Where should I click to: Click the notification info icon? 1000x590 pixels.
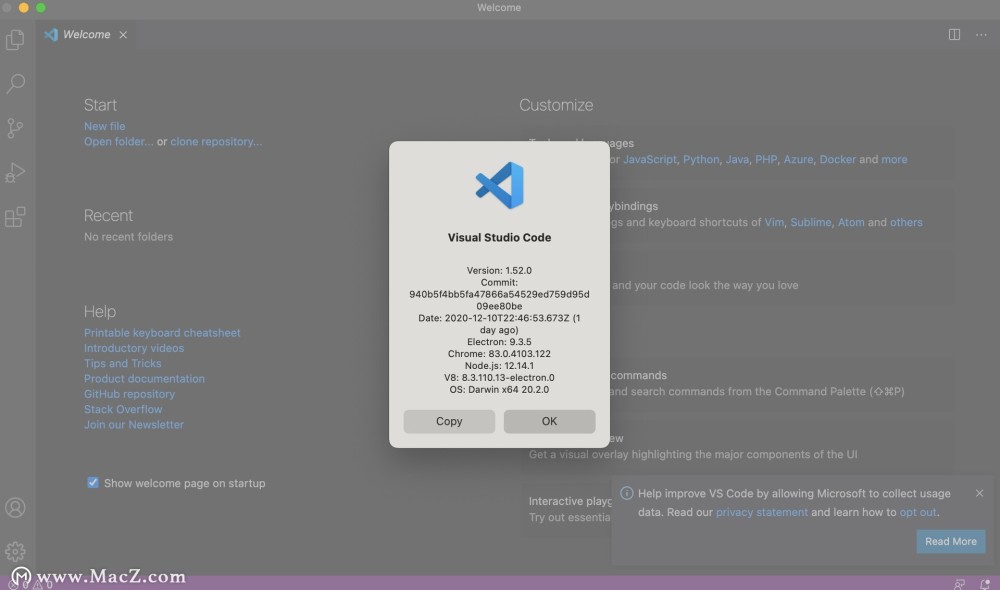point(627,493)
